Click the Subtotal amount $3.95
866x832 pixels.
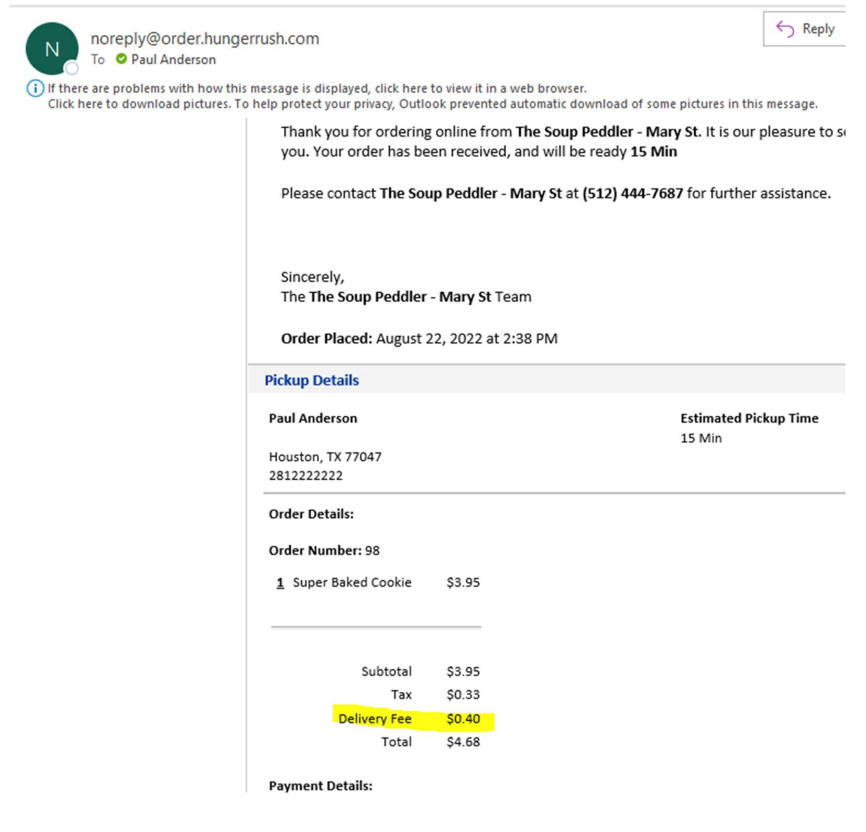point(463,671)
